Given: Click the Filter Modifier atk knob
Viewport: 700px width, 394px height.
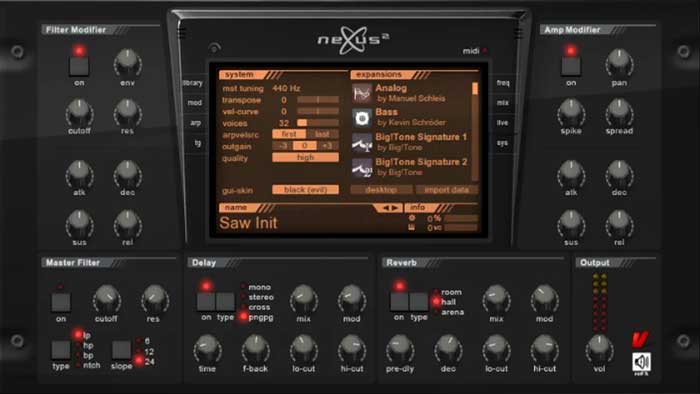Looking at the screenshot, I should pyautogui.click(x=79, y=174).
